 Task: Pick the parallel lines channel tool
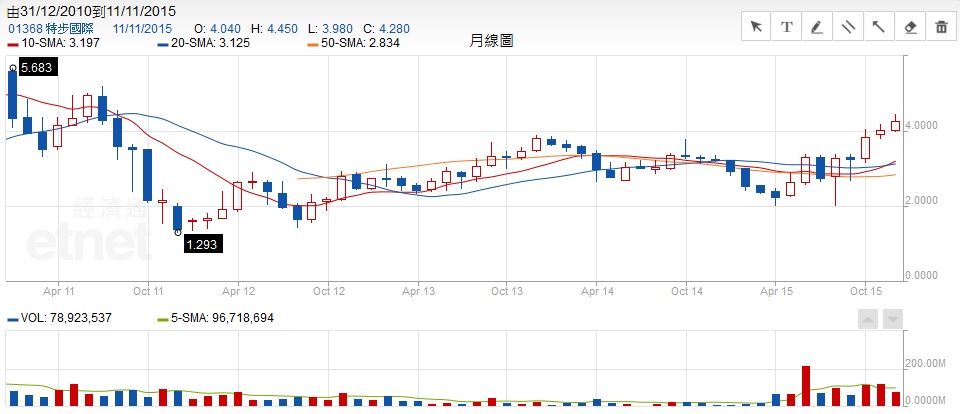pos(849,27)
